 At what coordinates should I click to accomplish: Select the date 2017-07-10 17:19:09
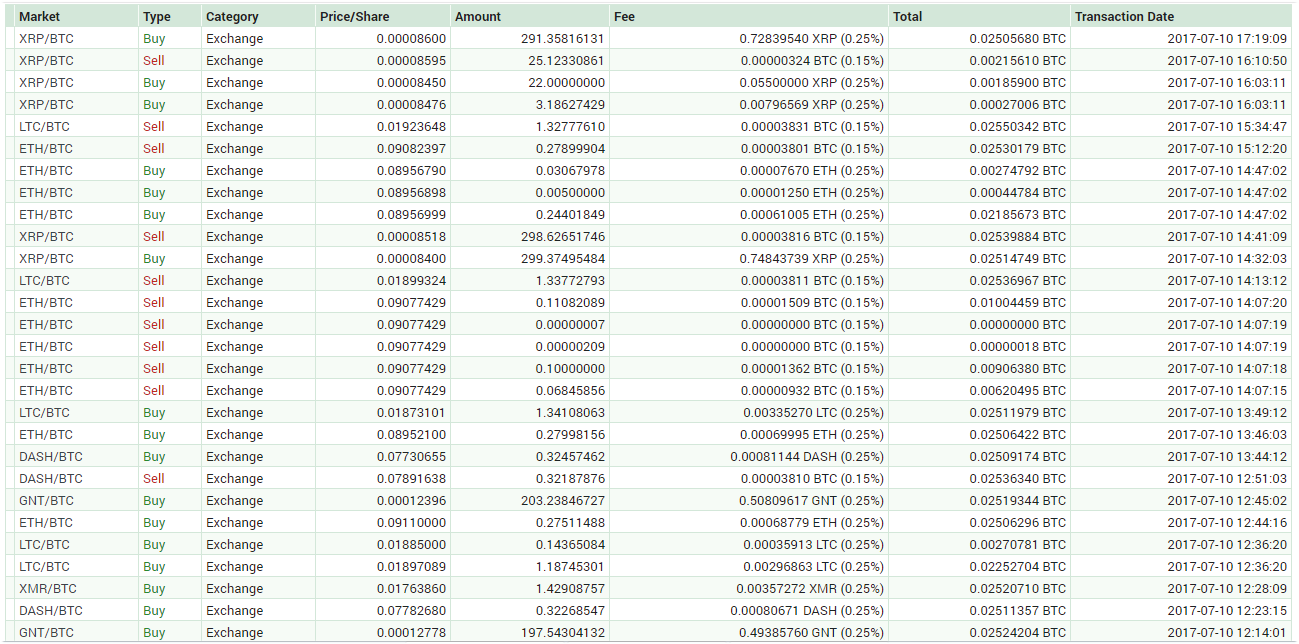point(1227,38)
